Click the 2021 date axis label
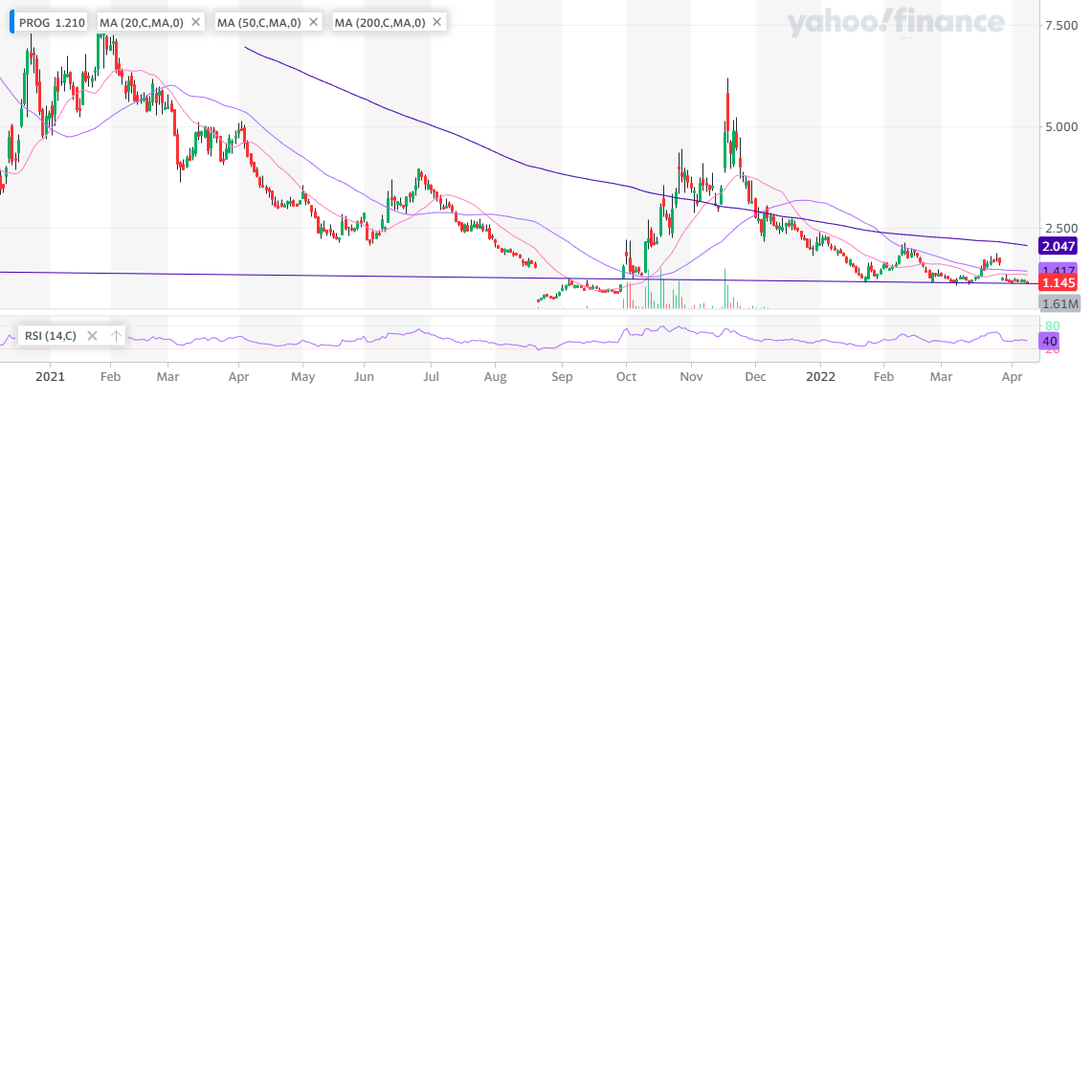 [50, 377]
